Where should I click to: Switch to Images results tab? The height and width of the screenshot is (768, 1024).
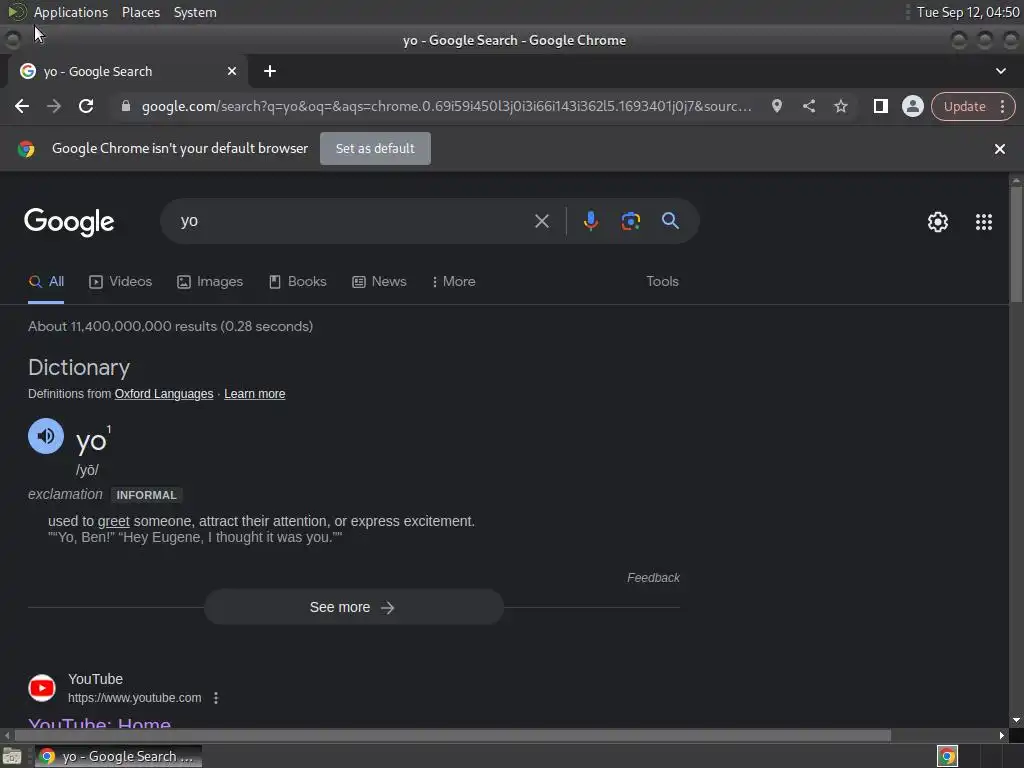(x=210, y=281)
